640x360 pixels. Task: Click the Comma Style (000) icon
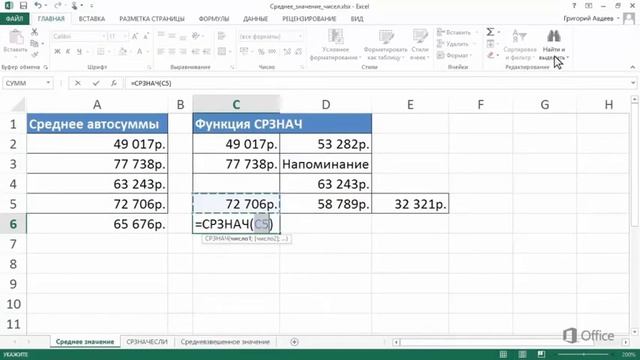(x=272, y=51)
